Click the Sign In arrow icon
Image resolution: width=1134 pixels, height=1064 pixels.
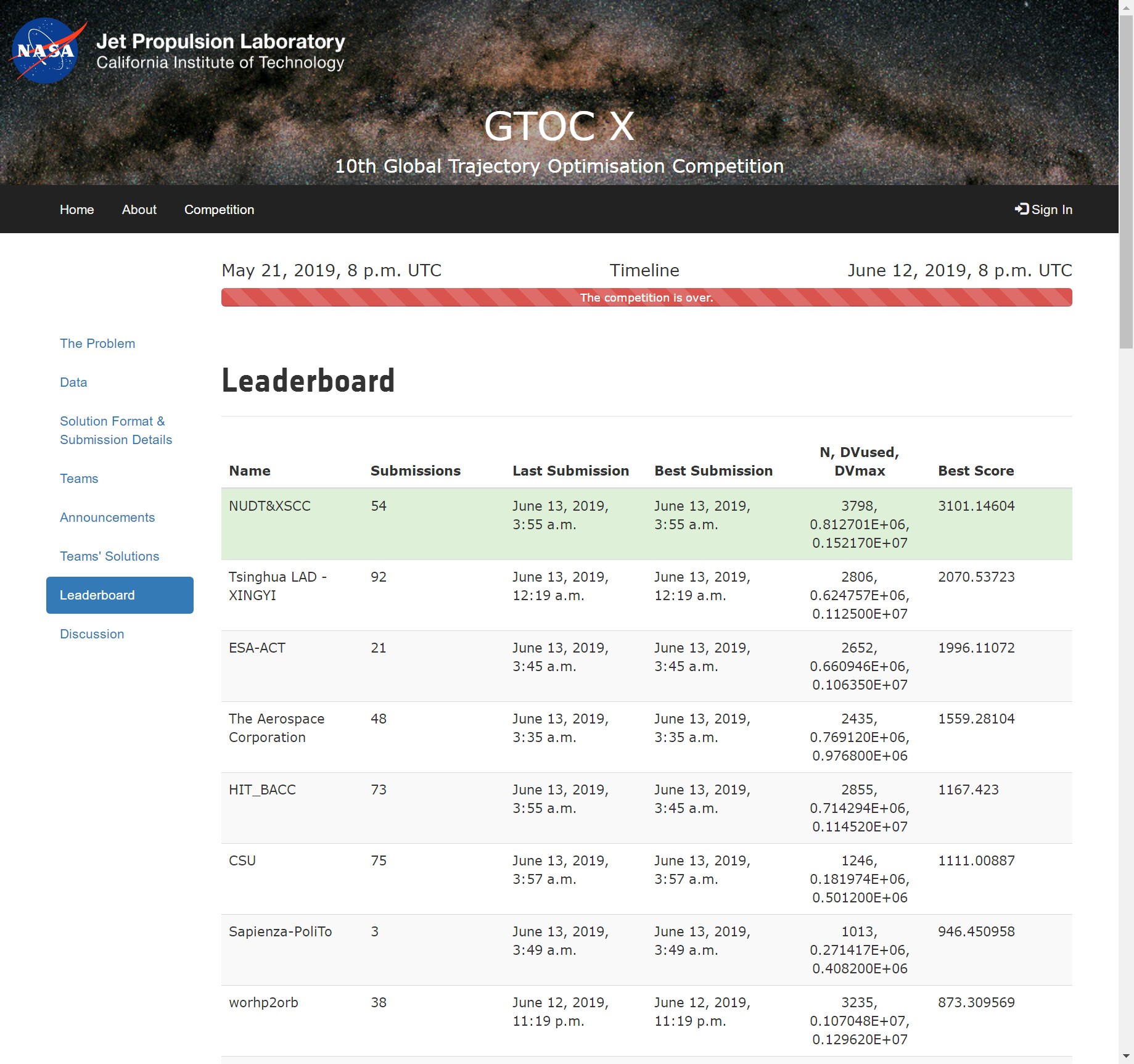coord(1022,209)
